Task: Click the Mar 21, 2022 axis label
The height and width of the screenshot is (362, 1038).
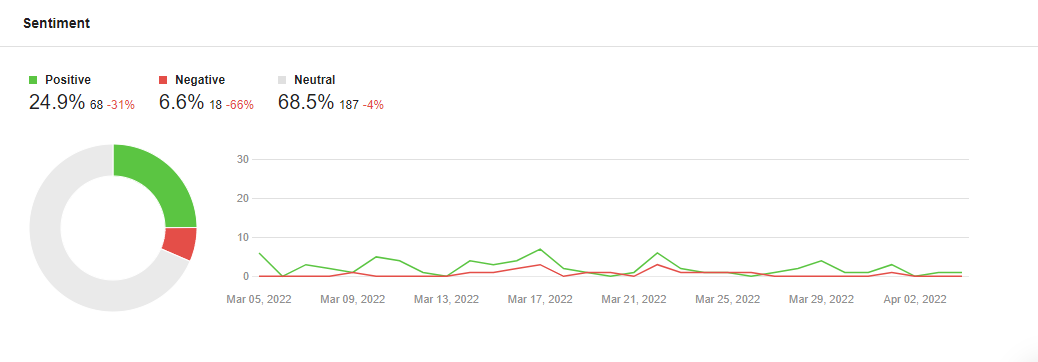Action: point(634,299)
